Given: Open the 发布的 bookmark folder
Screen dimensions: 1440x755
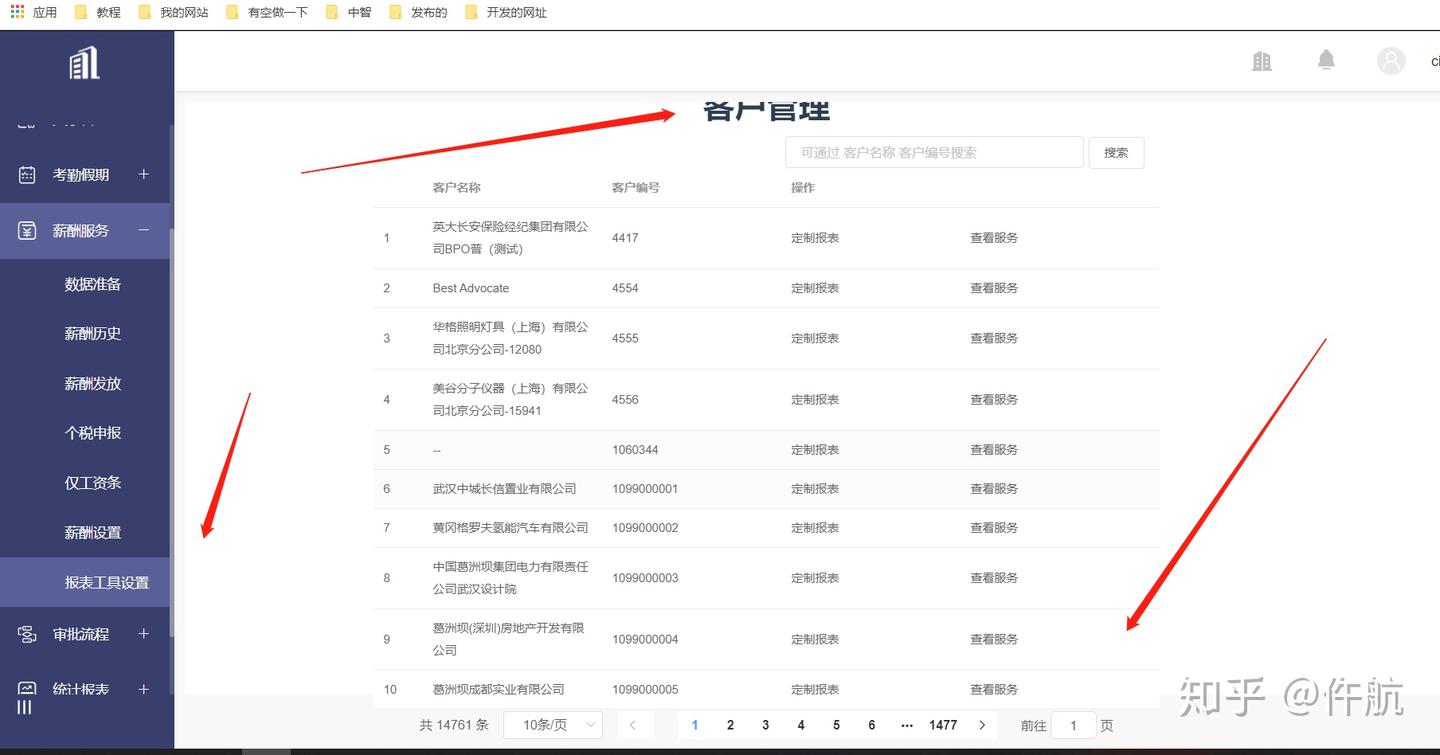Looking at the screenshot, I should 418,12.
